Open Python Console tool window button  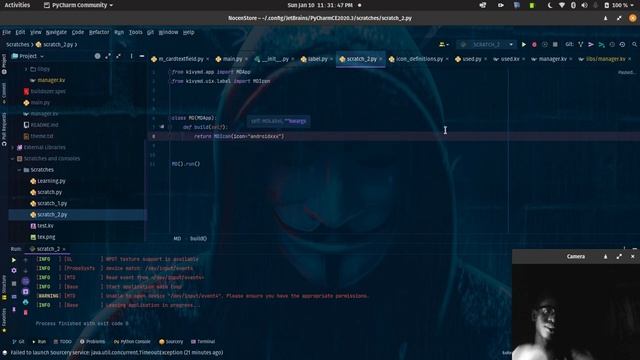(132, 342)
